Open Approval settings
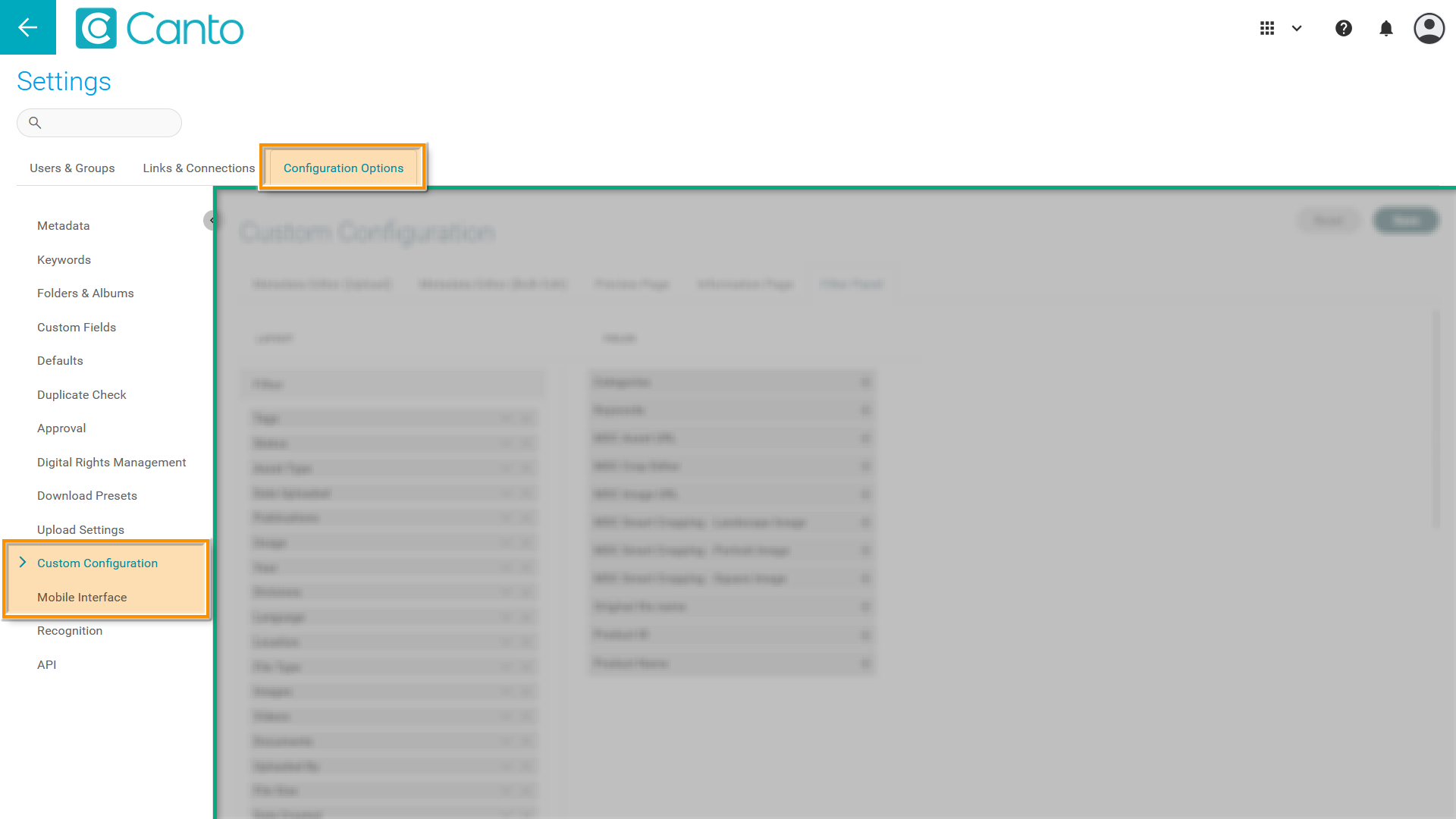The height and width of the screenshot is (819, 1456). coord(61,428)
